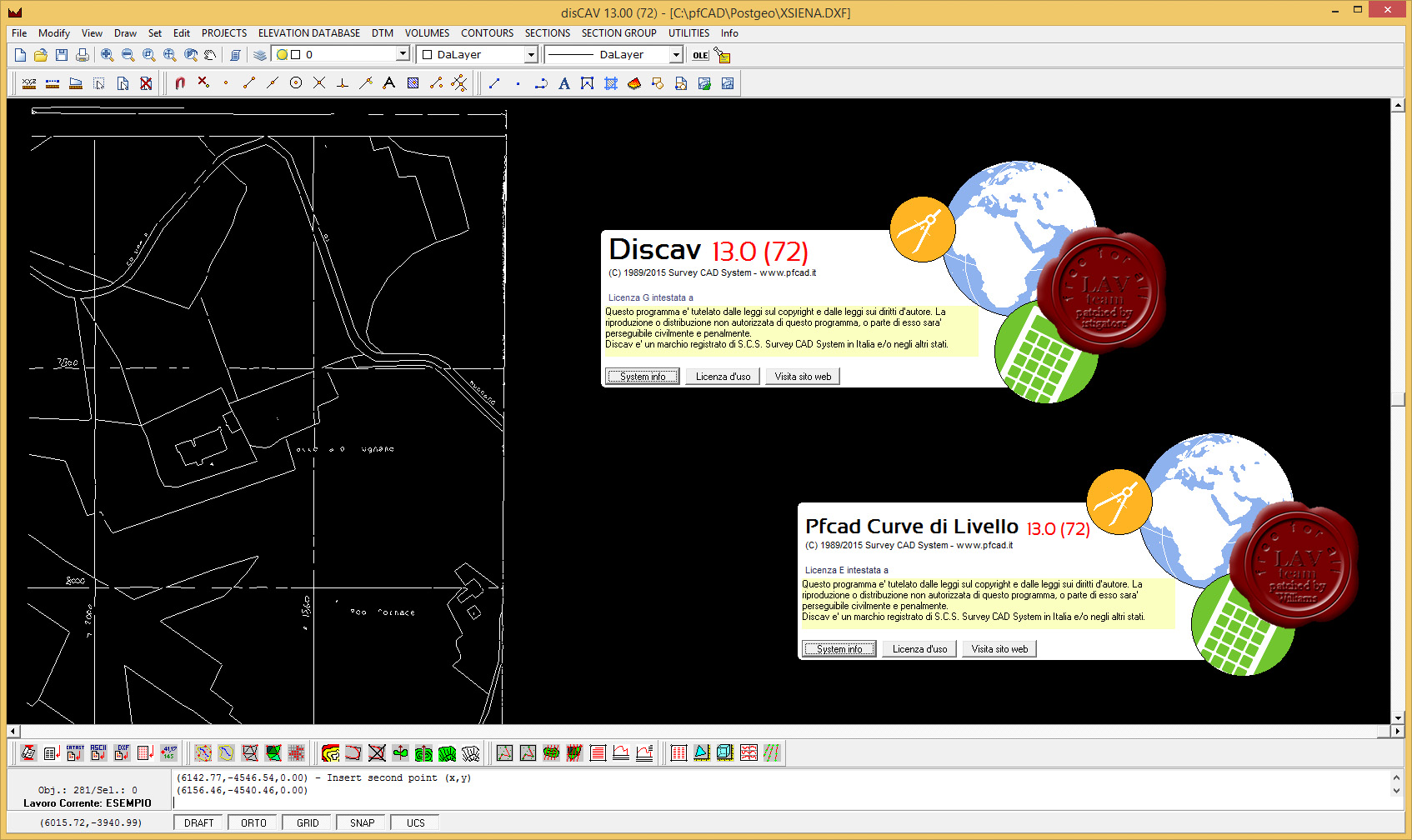Viewport: 1412px width, 840px height.
Task: Open the Modify menu
Action: tap(54, 33)
